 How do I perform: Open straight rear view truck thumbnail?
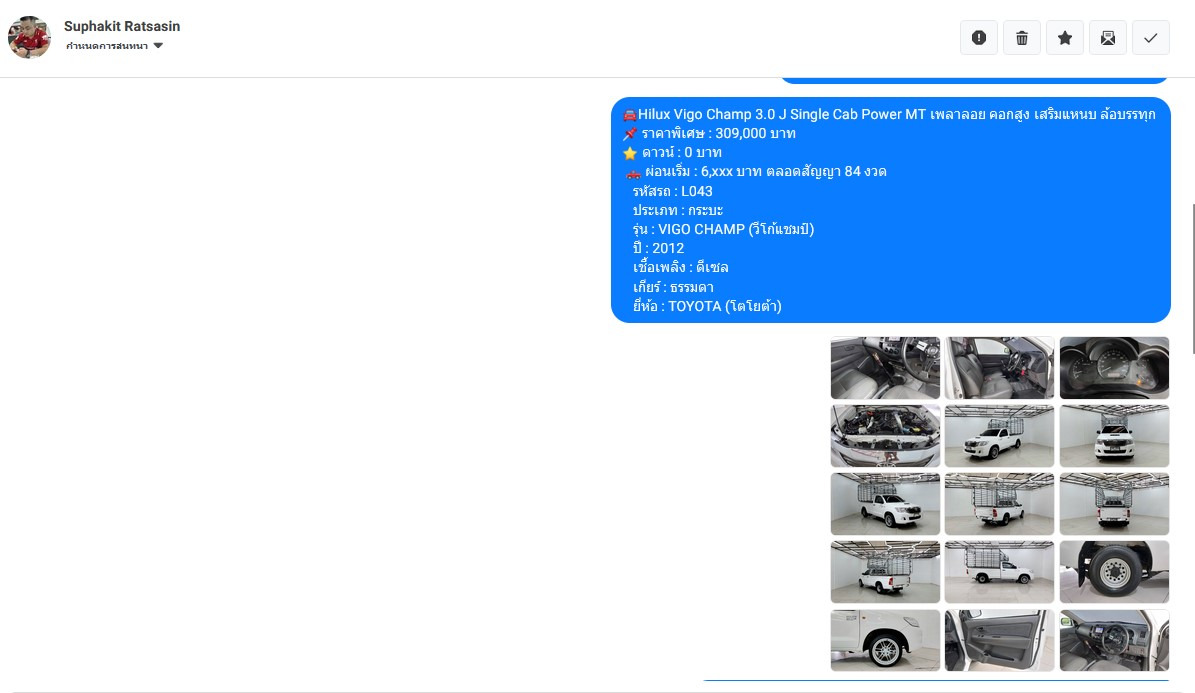point(1113,503)
